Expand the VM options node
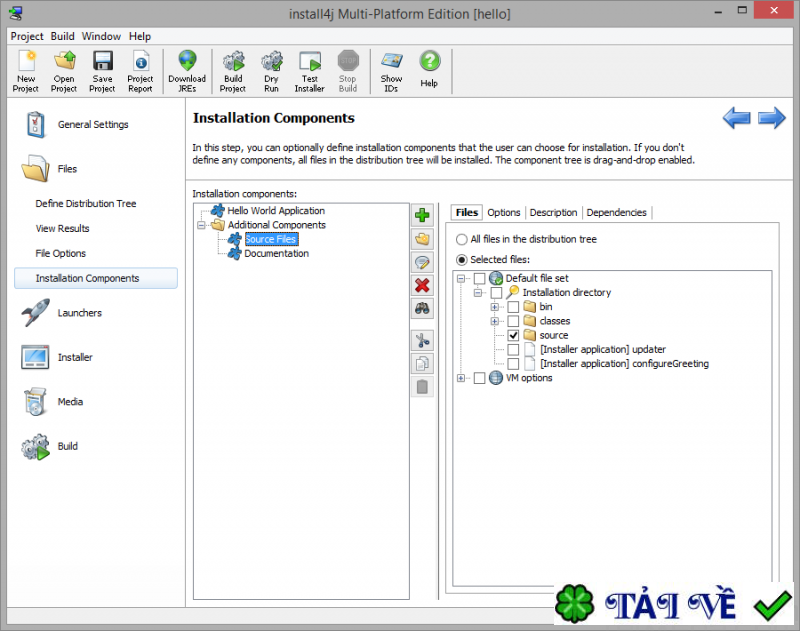 pos(461,378)
